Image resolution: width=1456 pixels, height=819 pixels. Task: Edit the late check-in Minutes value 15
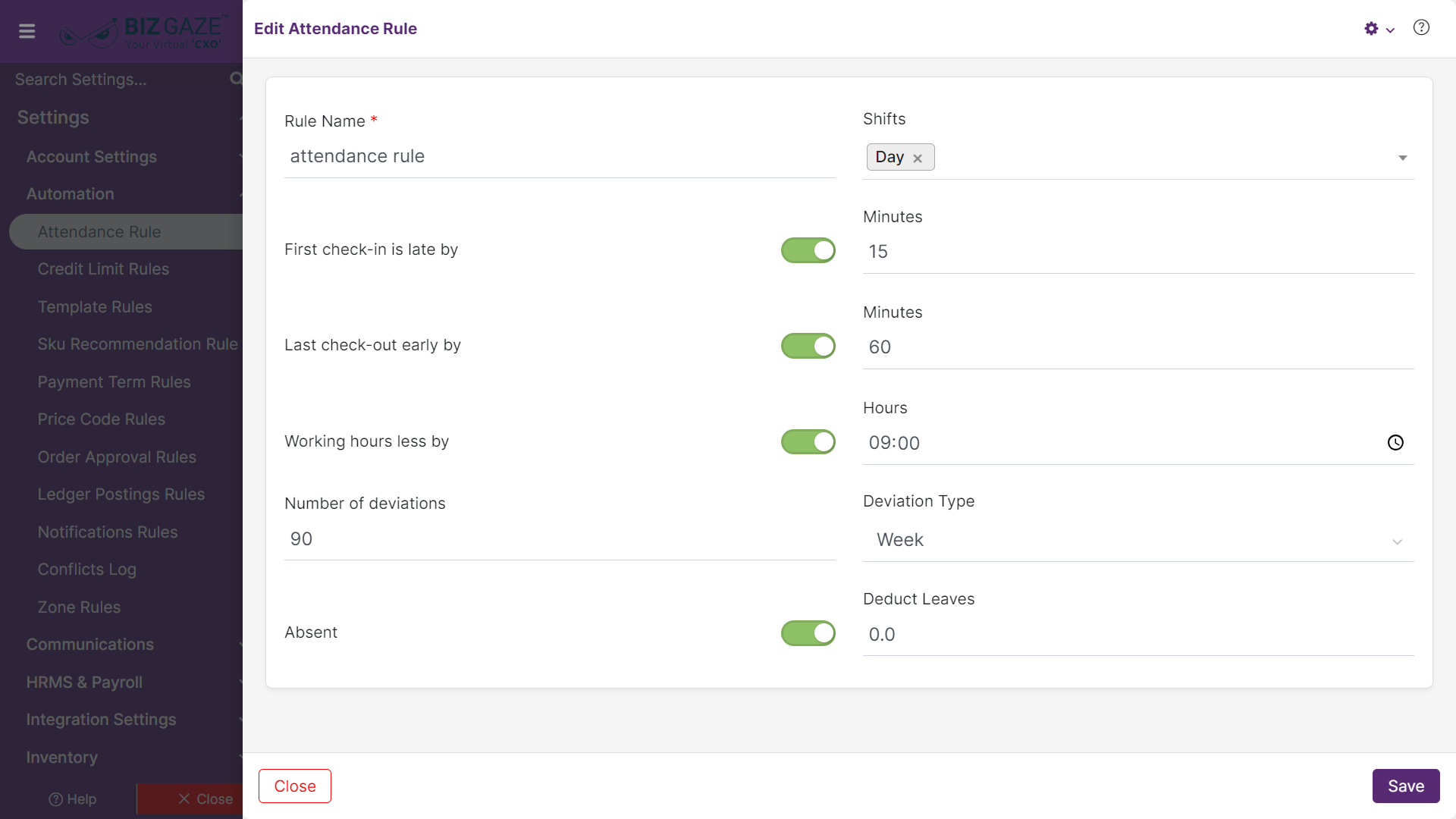[x=1138, y=252]
